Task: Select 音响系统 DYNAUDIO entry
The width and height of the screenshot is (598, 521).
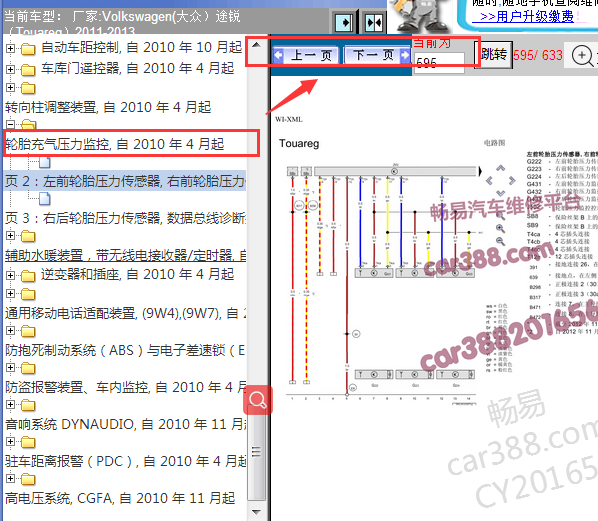Action: coord(125,424)
